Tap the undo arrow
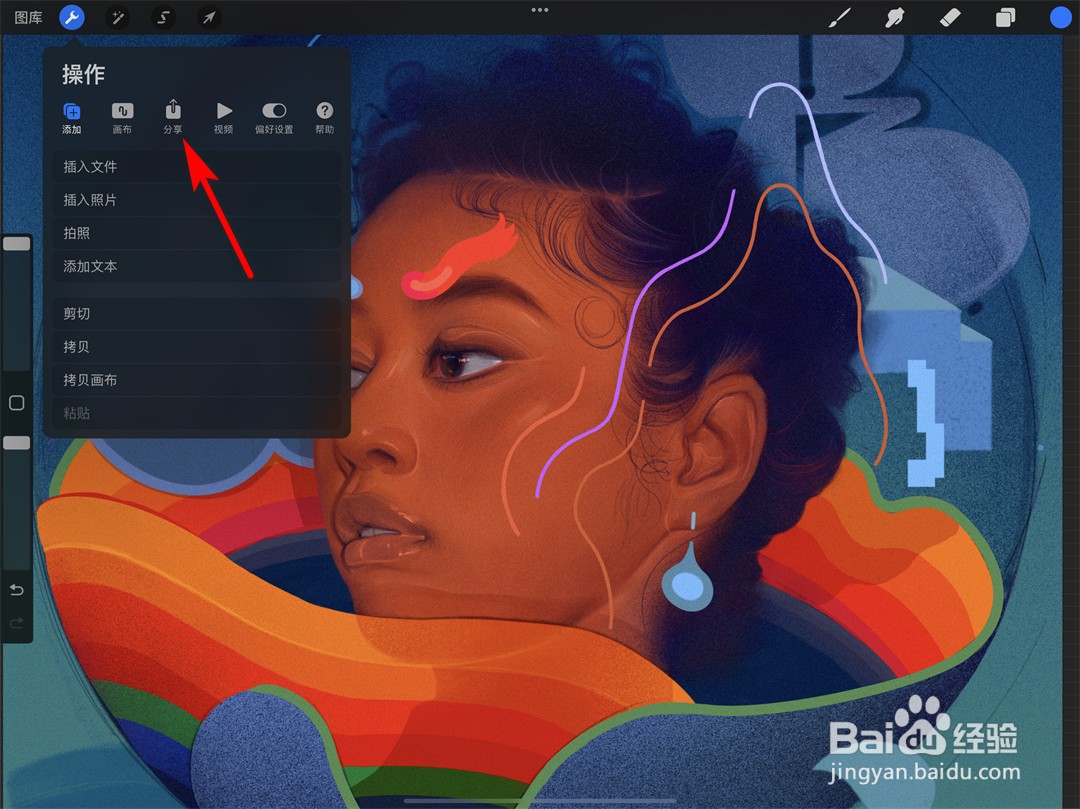 coord(17,590)
